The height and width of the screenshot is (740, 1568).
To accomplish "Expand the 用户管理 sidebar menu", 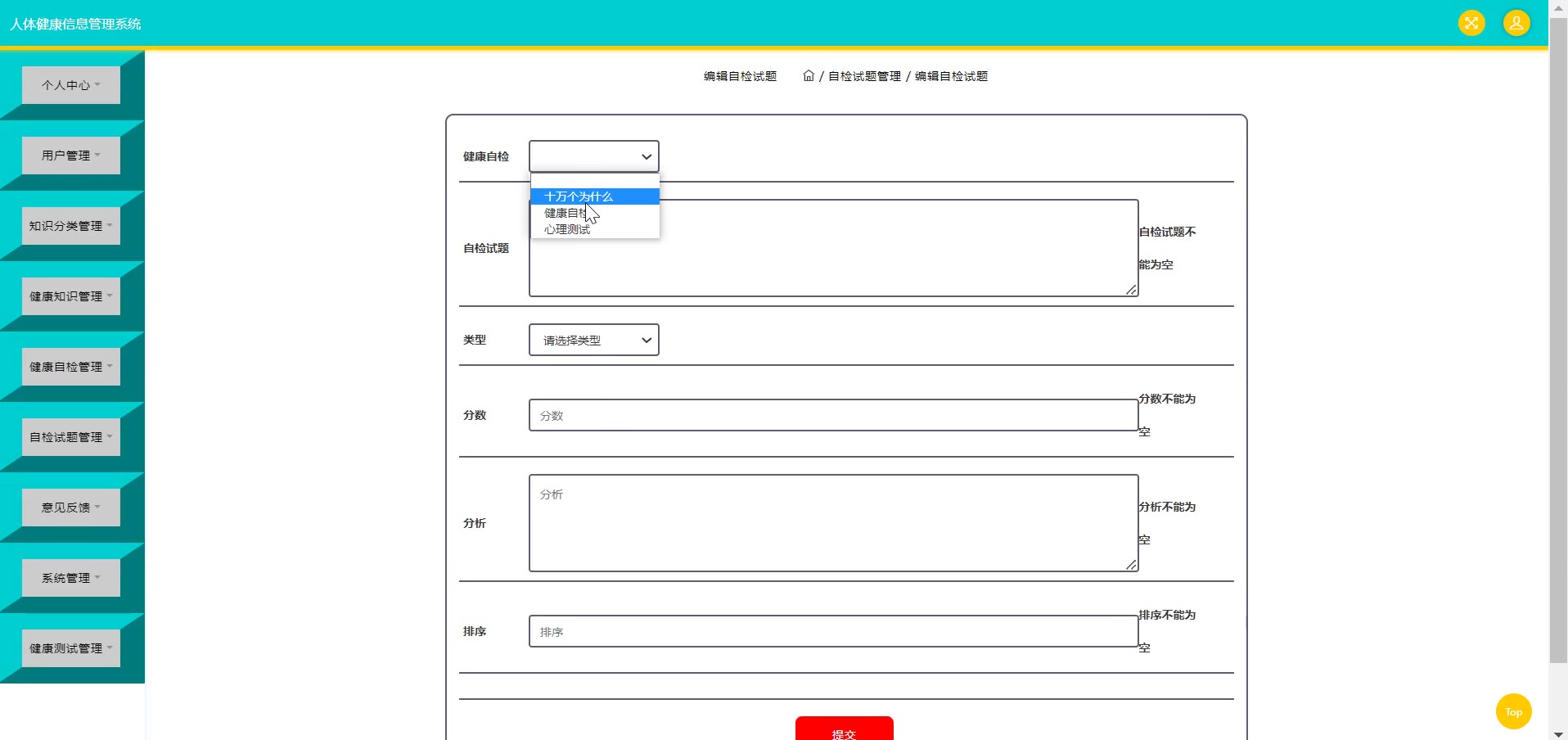I will click(71, 156).
